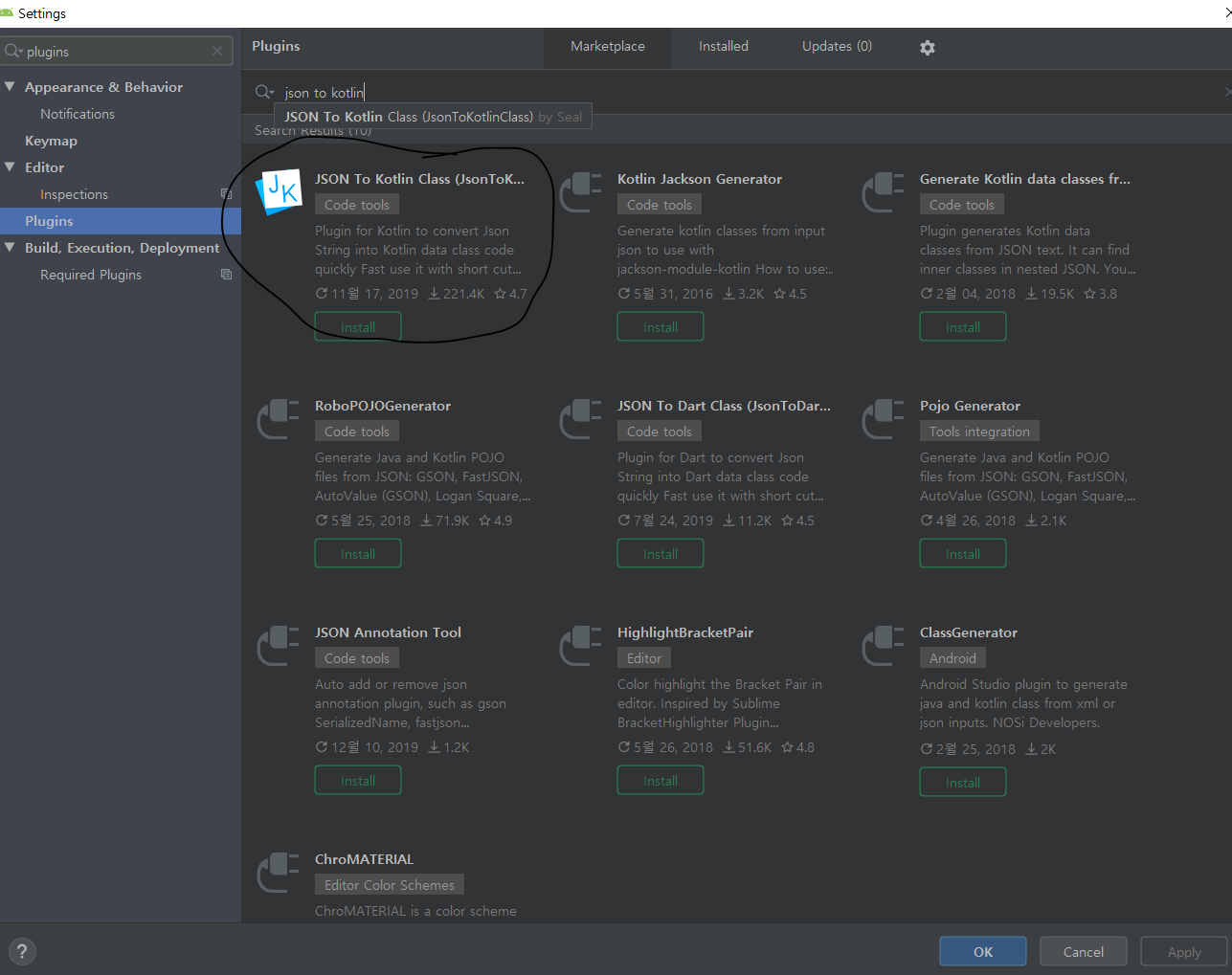Open Kotlin Jackson Generator plugin title
This screenshot has width=1232, height=975.
pyautogui.click(x=700, y=179)
